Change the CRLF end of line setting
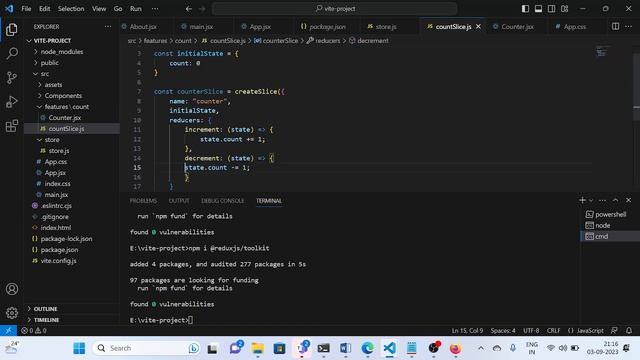This screenshot has height=360, width=640. click(553, 331)
